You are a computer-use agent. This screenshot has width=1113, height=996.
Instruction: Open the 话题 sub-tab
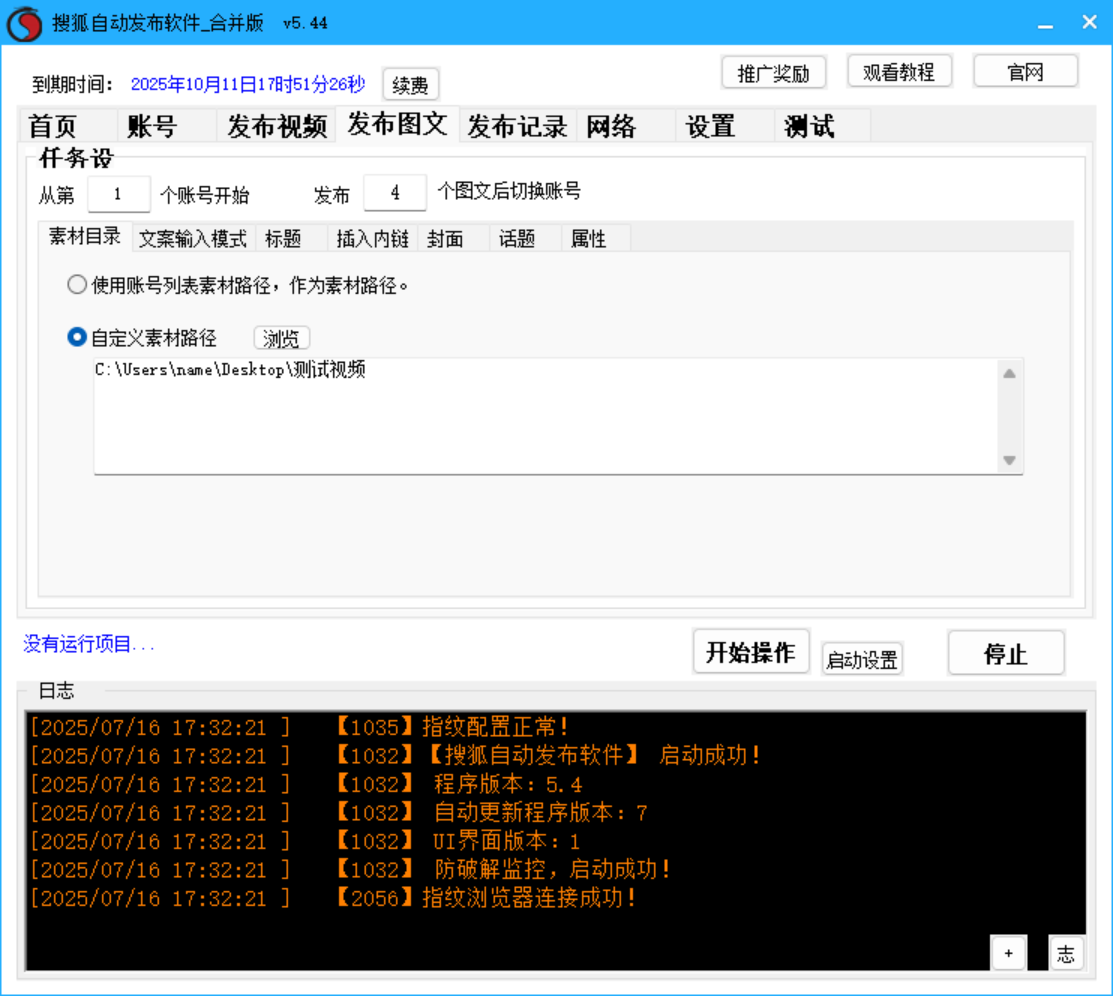525,239
